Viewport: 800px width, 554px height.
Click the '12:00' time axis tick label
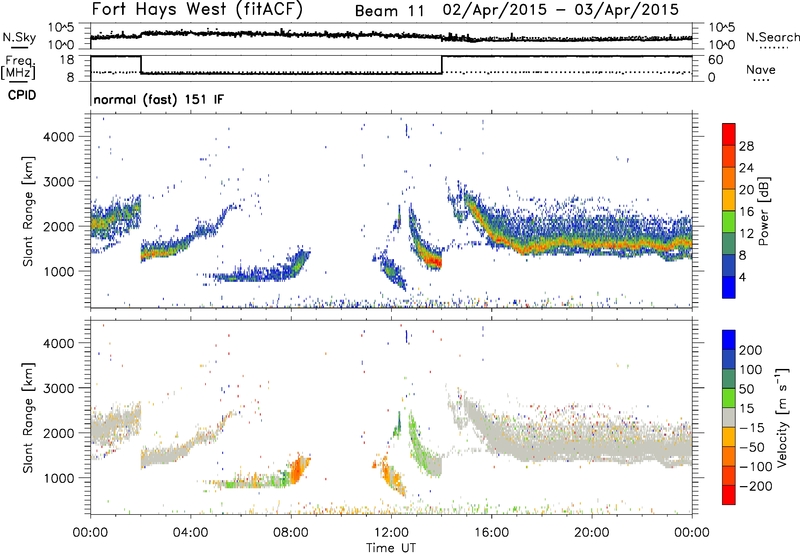(x=391, y=533)
